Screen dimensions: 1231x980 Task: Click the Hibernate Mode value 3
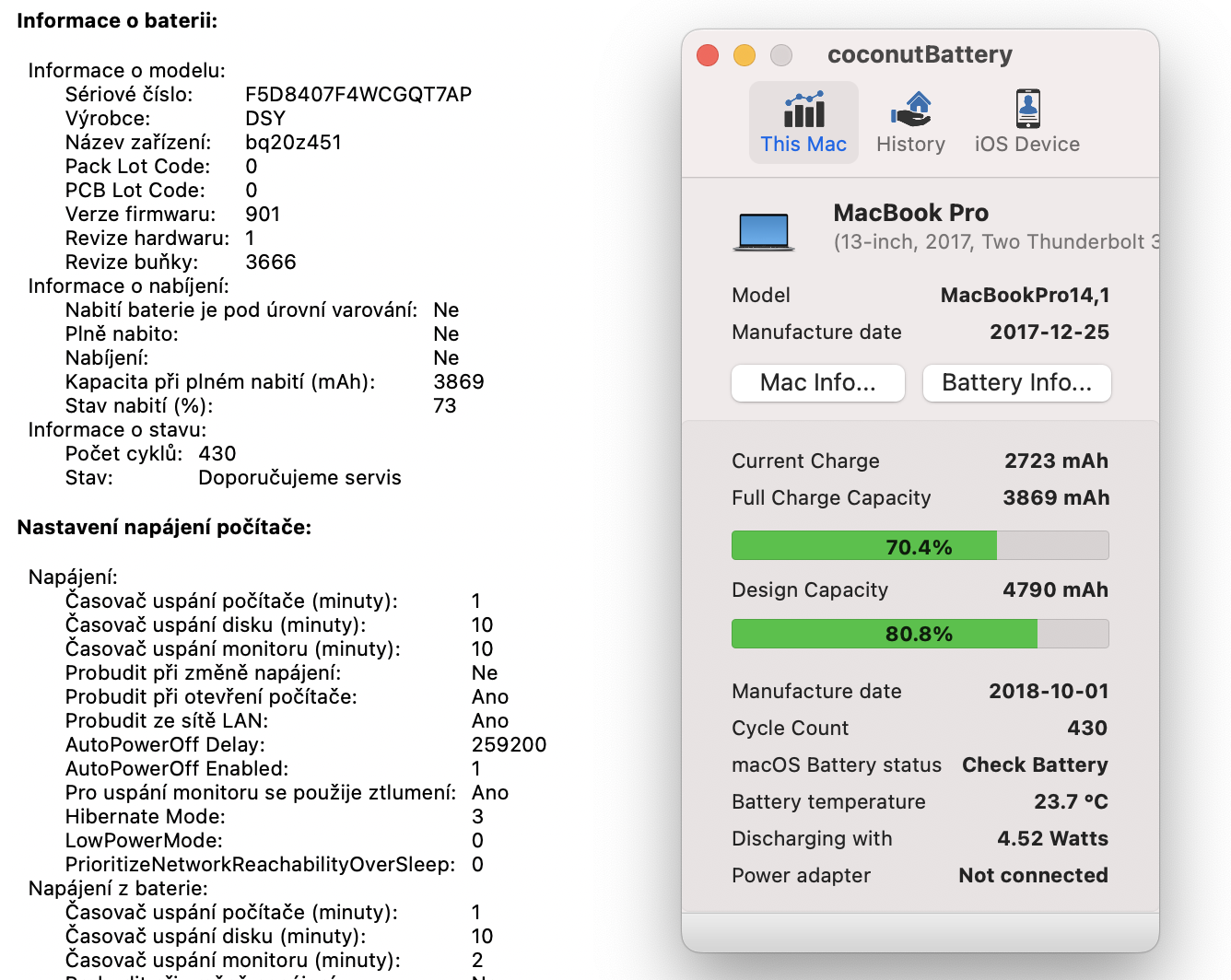point(477,817)
